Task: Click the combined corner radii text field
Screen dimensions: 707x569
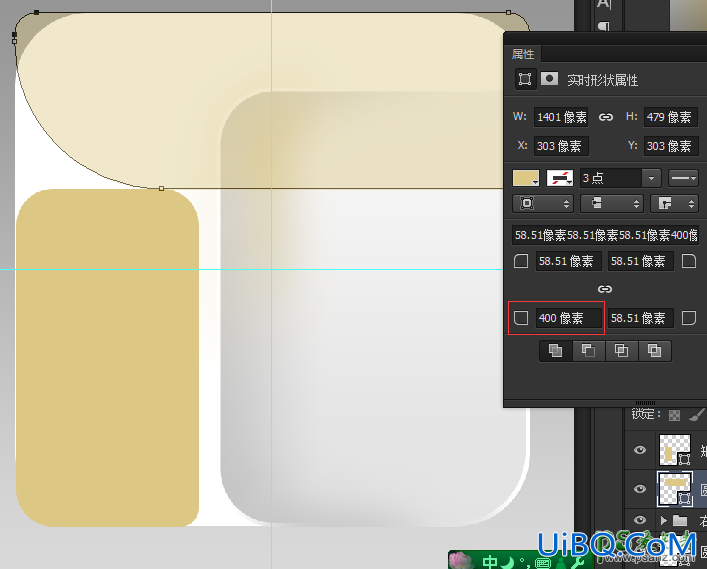Action: [605, 235]
